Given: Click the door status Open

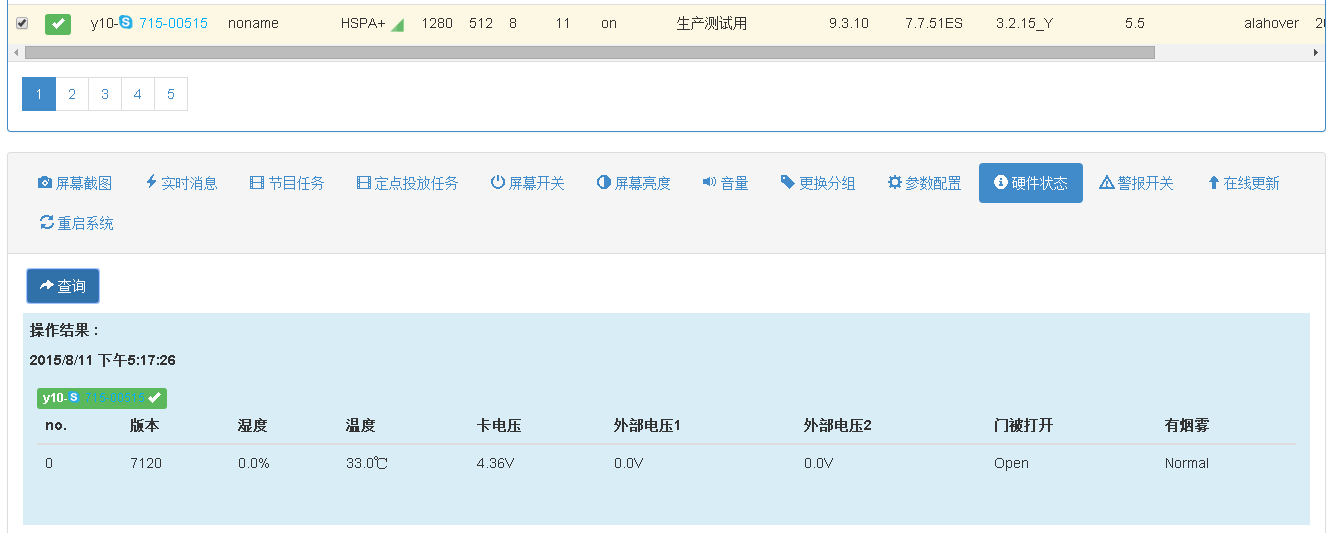Looking at the screenshot, I should [x=1011, y=463].
